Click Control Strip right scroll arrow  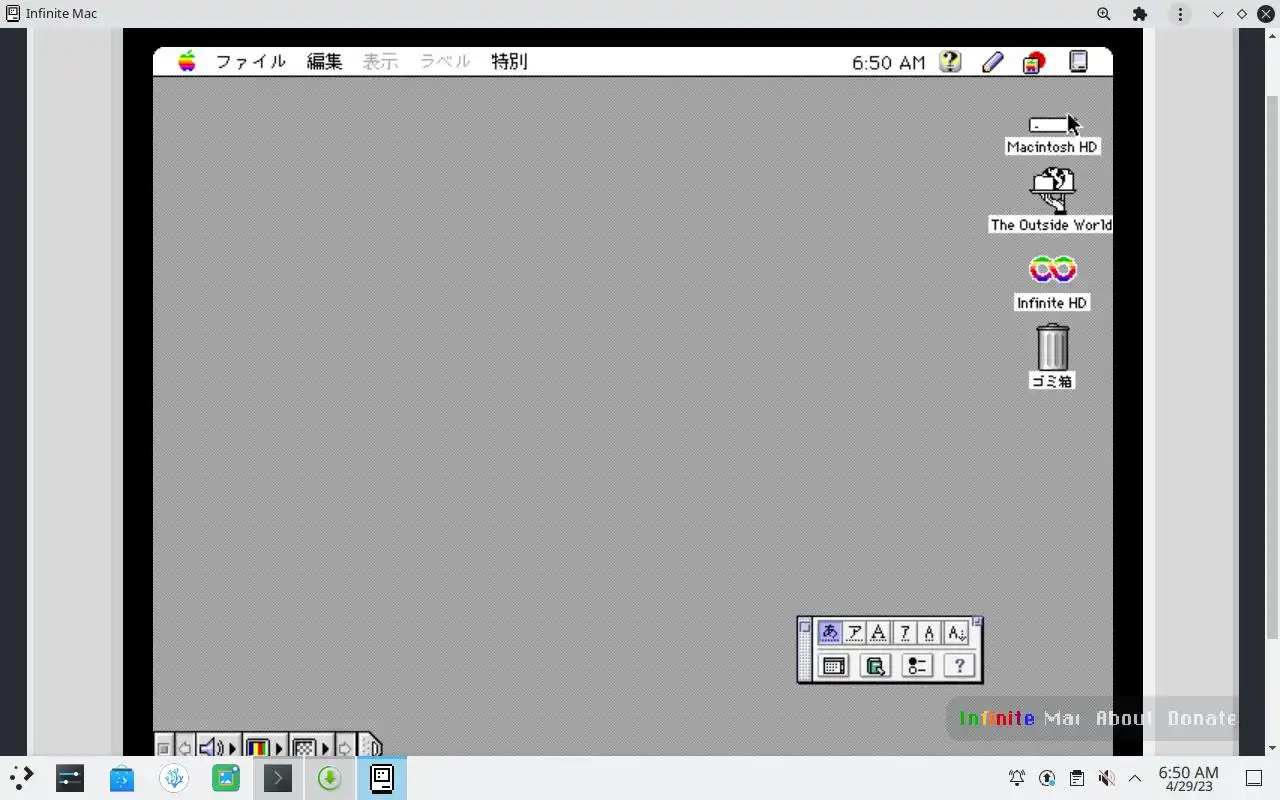(345, 748)
